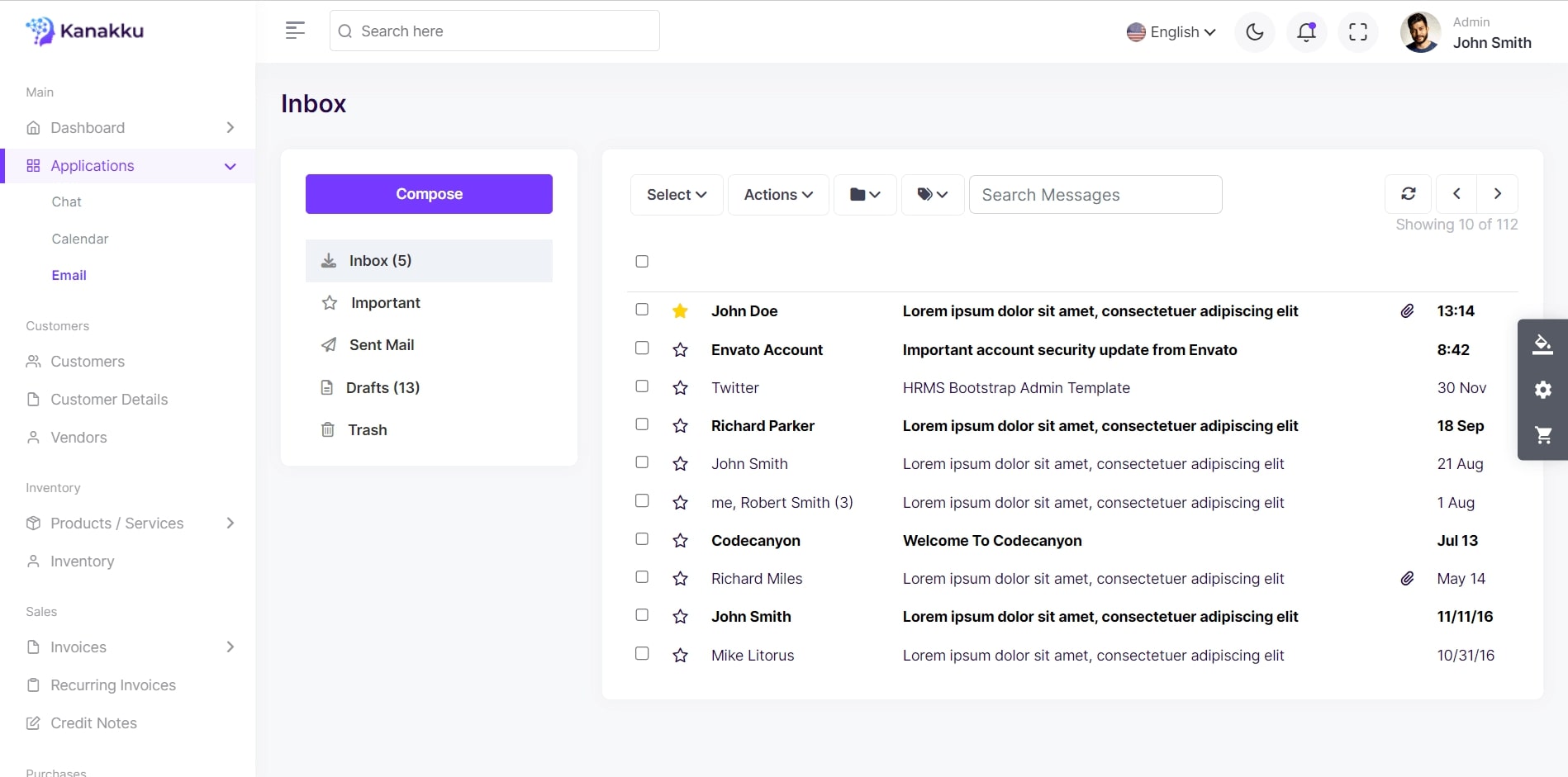Open the Drafts (13) folder

pos(382,388)
